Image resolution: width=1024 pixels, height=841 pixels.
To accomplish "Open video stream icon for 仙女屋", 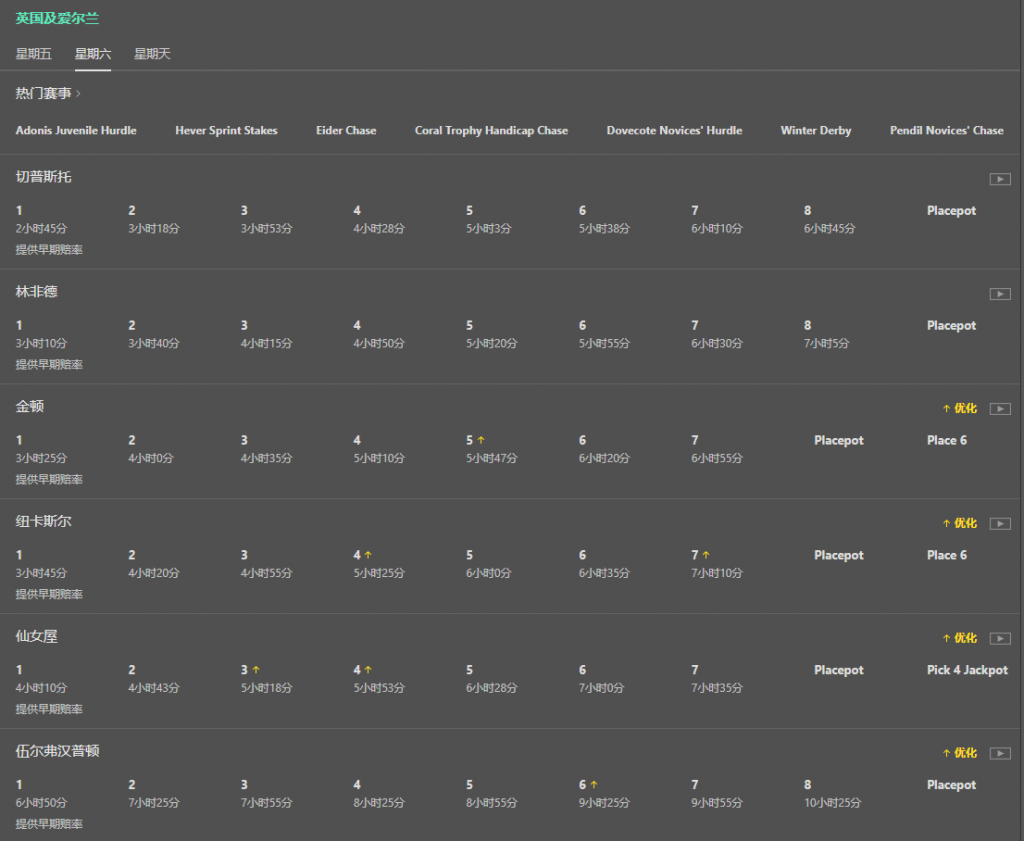I will click(x=999, y=639).
